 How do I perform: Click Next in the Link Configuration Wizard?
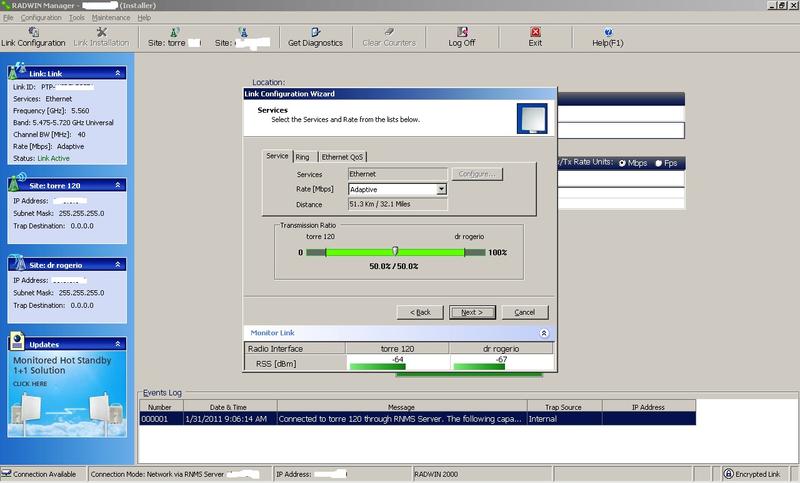tap(472, 312)
